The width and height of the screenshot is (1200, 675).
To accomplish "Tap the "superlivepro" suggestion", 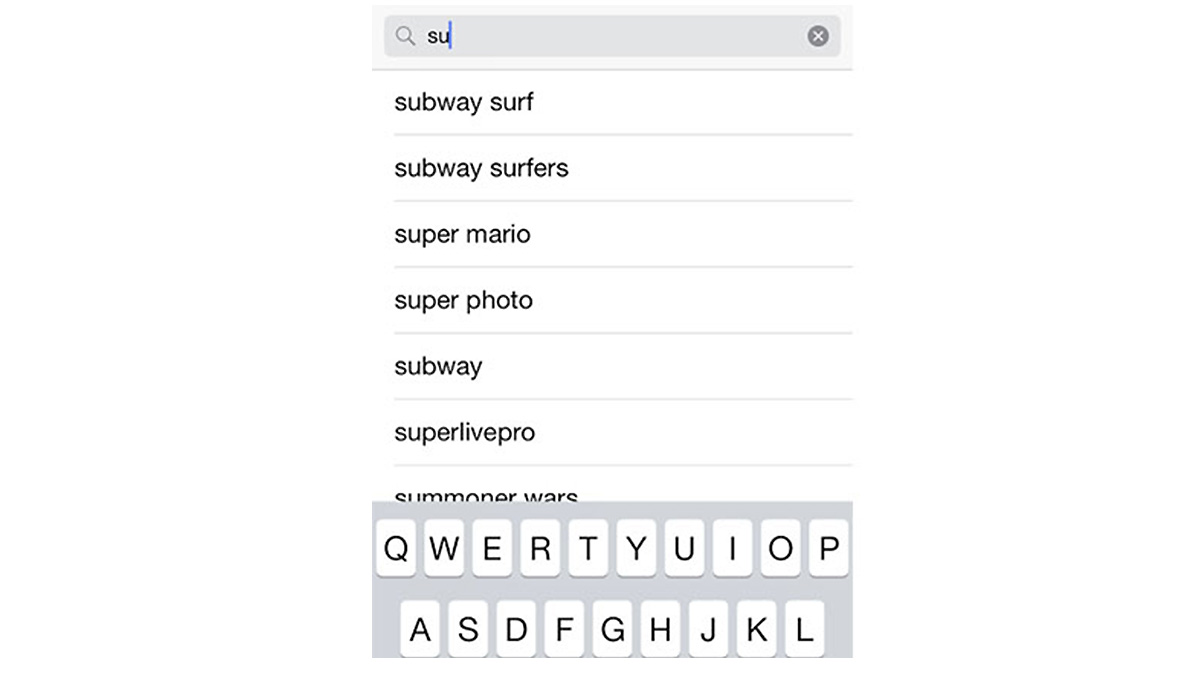I will click(464, 432).
